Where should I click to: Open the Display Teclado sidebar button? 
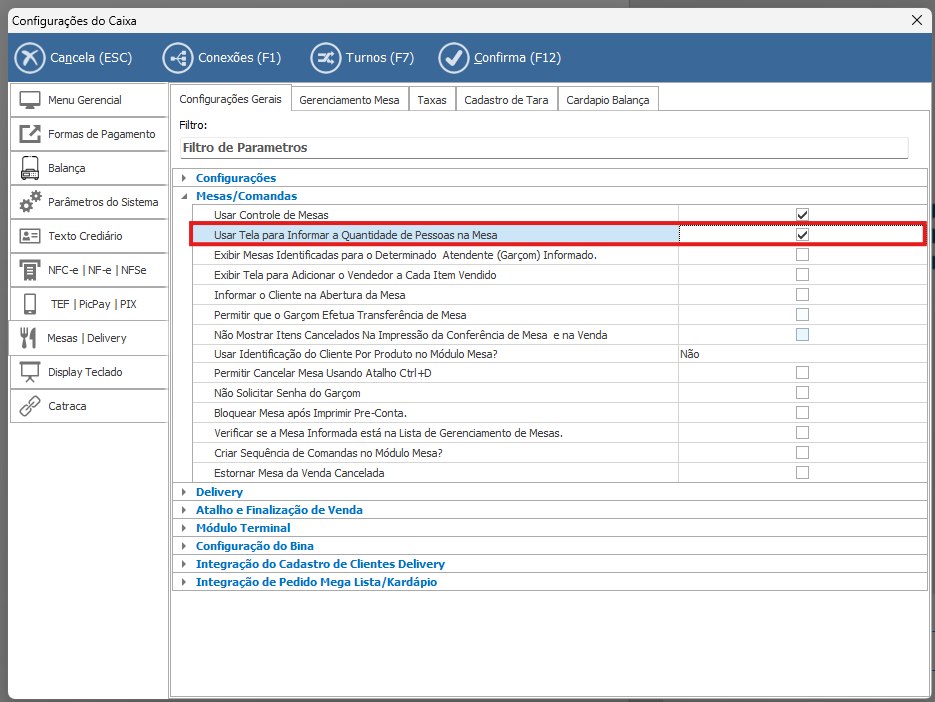pyautogui.click(x=88, y=372)
